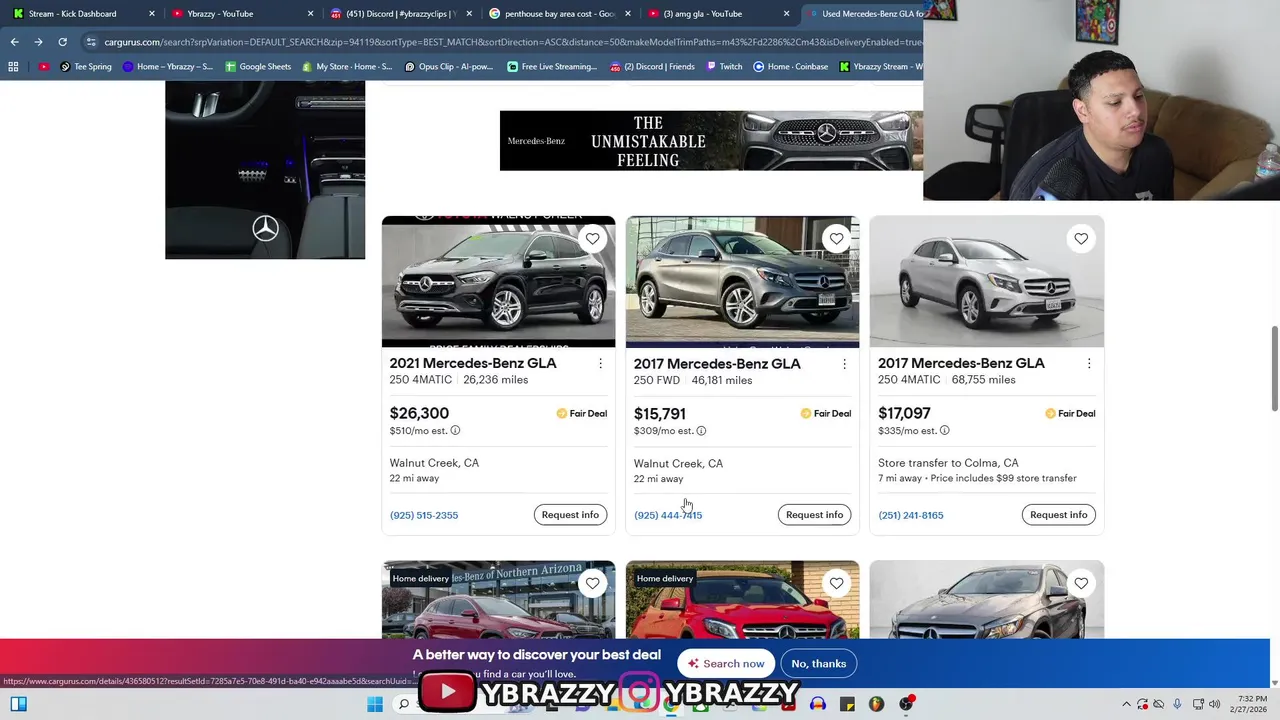The image size is (1280, 720).
Task: Click Search now in bottom banner
Action: pos(727,664)
